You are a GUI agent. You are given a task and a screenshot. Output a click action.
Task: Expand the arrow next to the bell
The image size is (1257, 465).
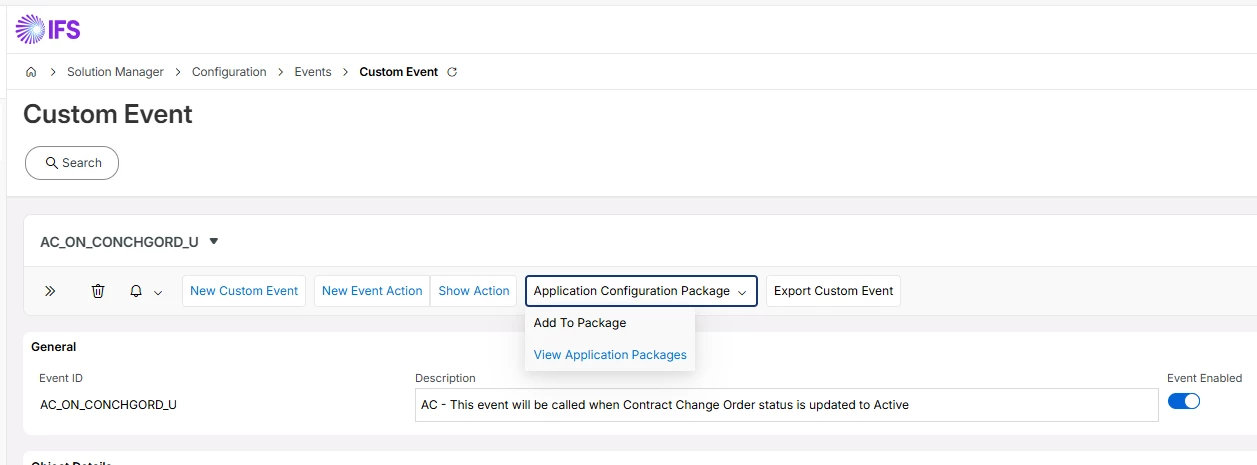(x=158, y=292)
